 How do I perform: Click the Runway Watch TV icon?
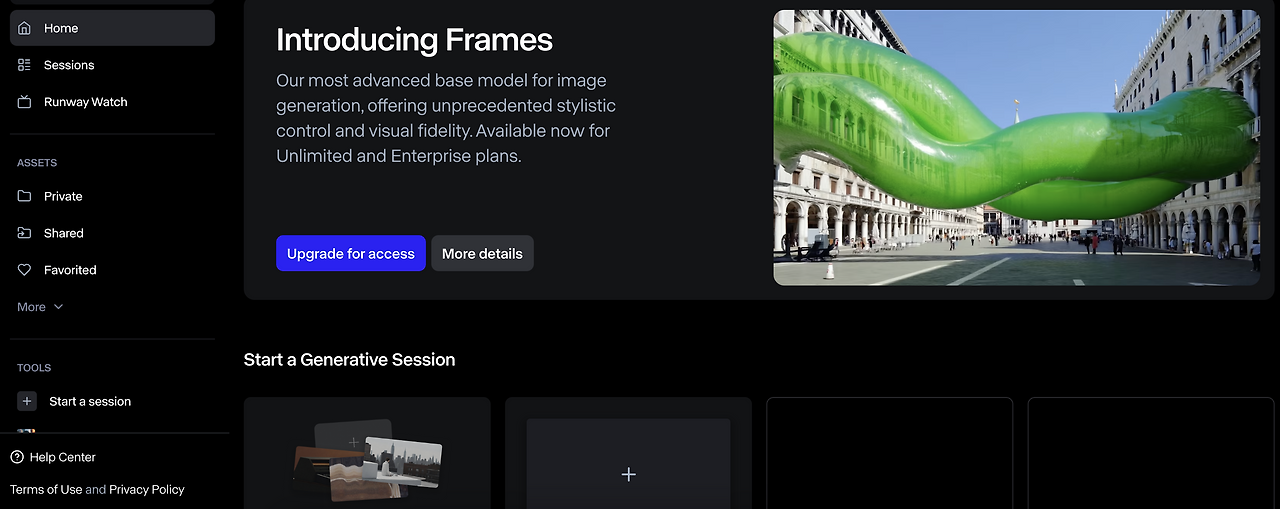click(25, 102)
